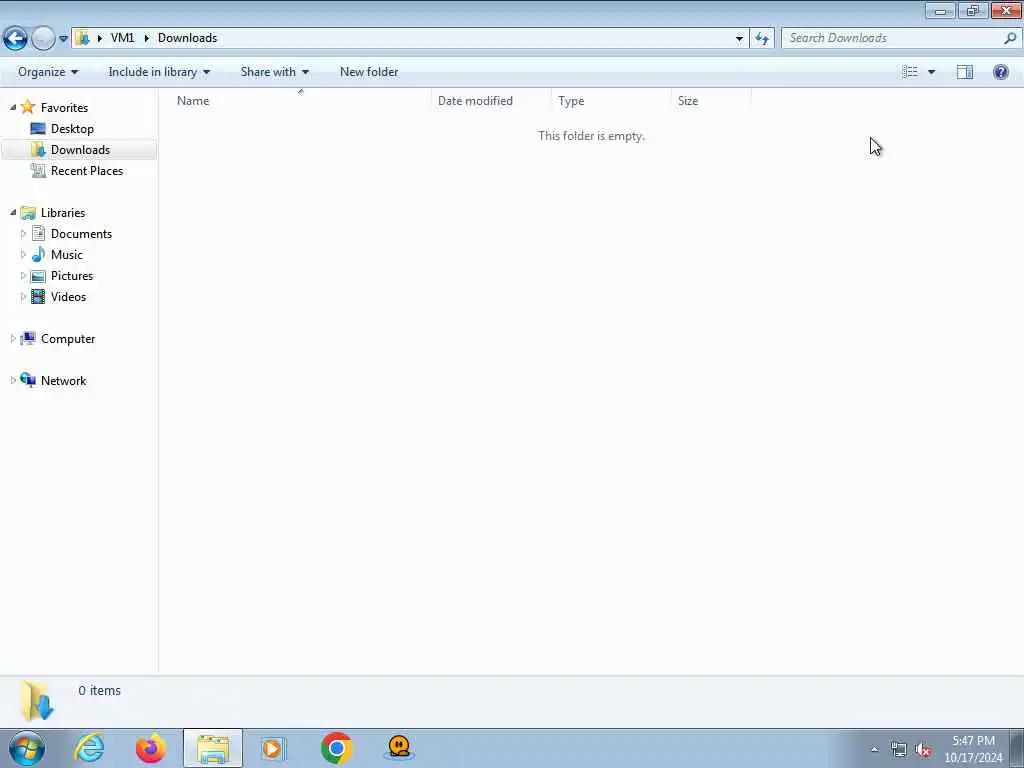Show hidden system tray icons

coord(874,750)
